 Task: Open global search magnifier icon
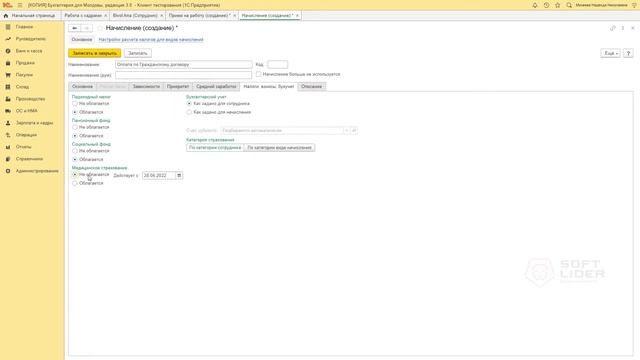tap(569, 5)
